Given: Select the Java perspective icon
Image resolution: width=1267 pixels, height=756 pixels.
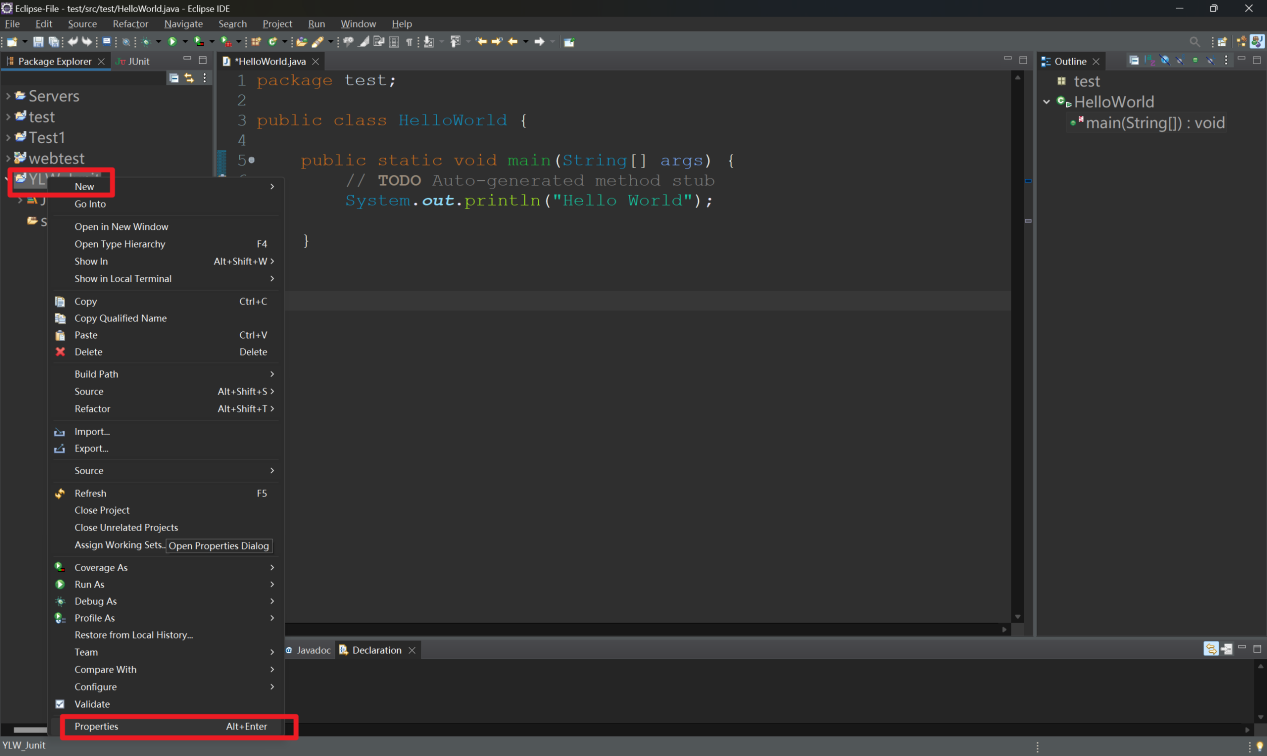Looking at the screenshot, I should (1258, 41).
